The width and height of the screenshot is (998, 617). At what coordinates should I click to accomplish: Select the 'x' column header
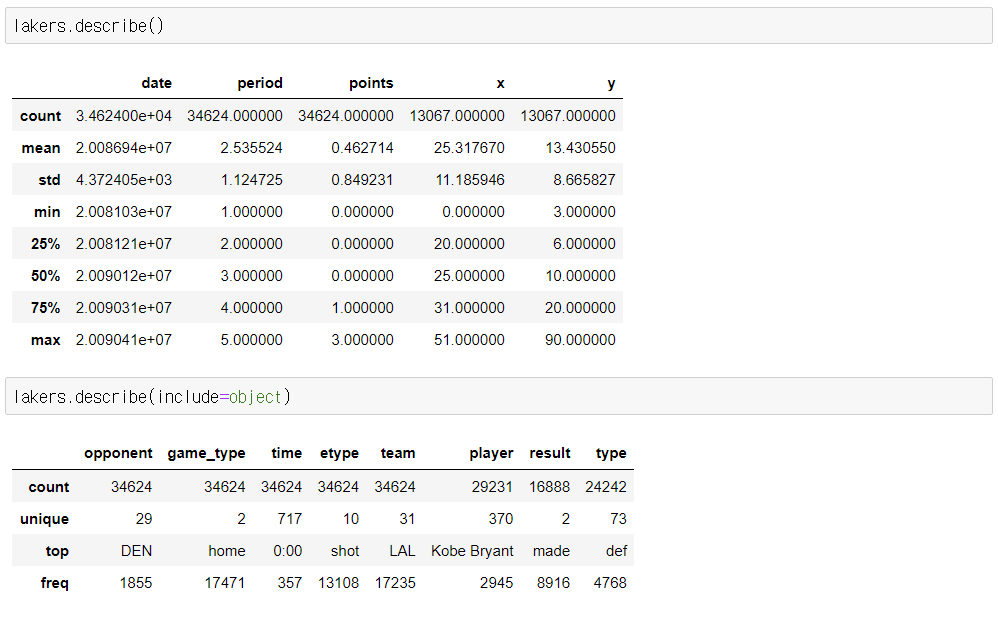pyautogui.click(x=500, y=83)
